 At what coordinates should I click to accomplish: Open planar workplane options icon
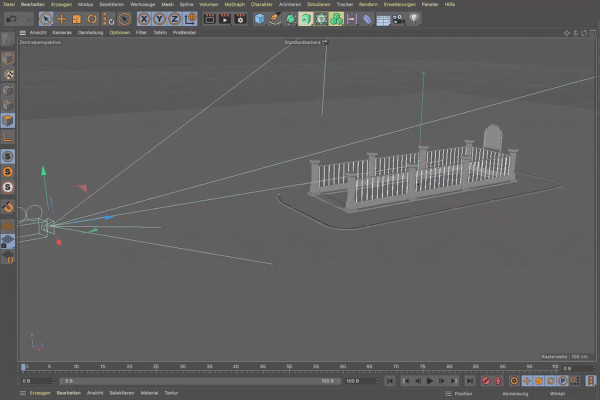pyautogui.click(x=8, y=256)
